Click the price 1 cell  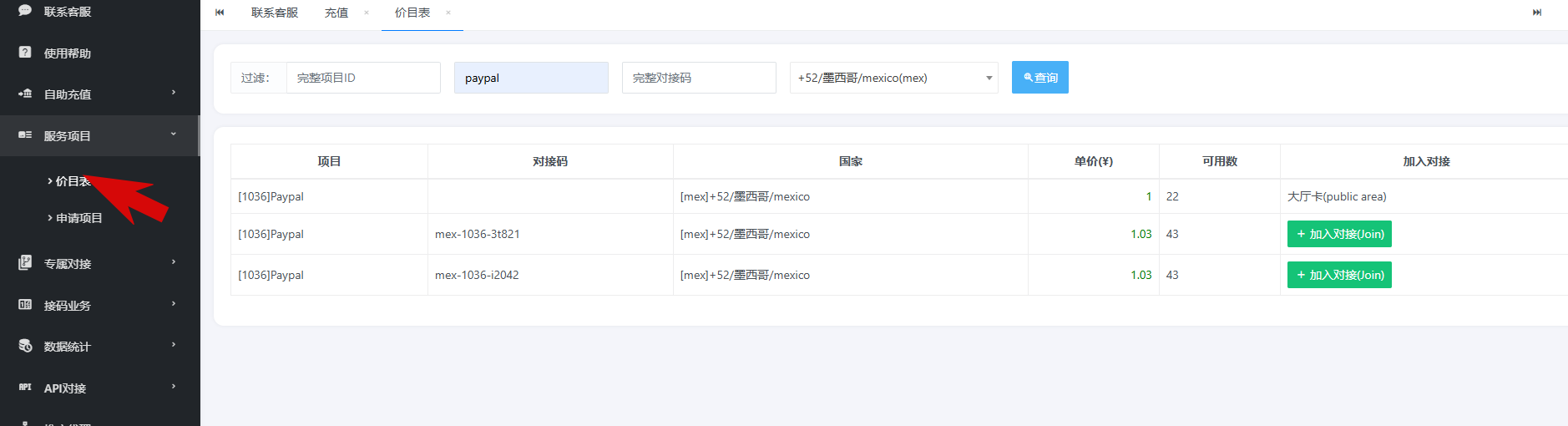point(1094,196)
